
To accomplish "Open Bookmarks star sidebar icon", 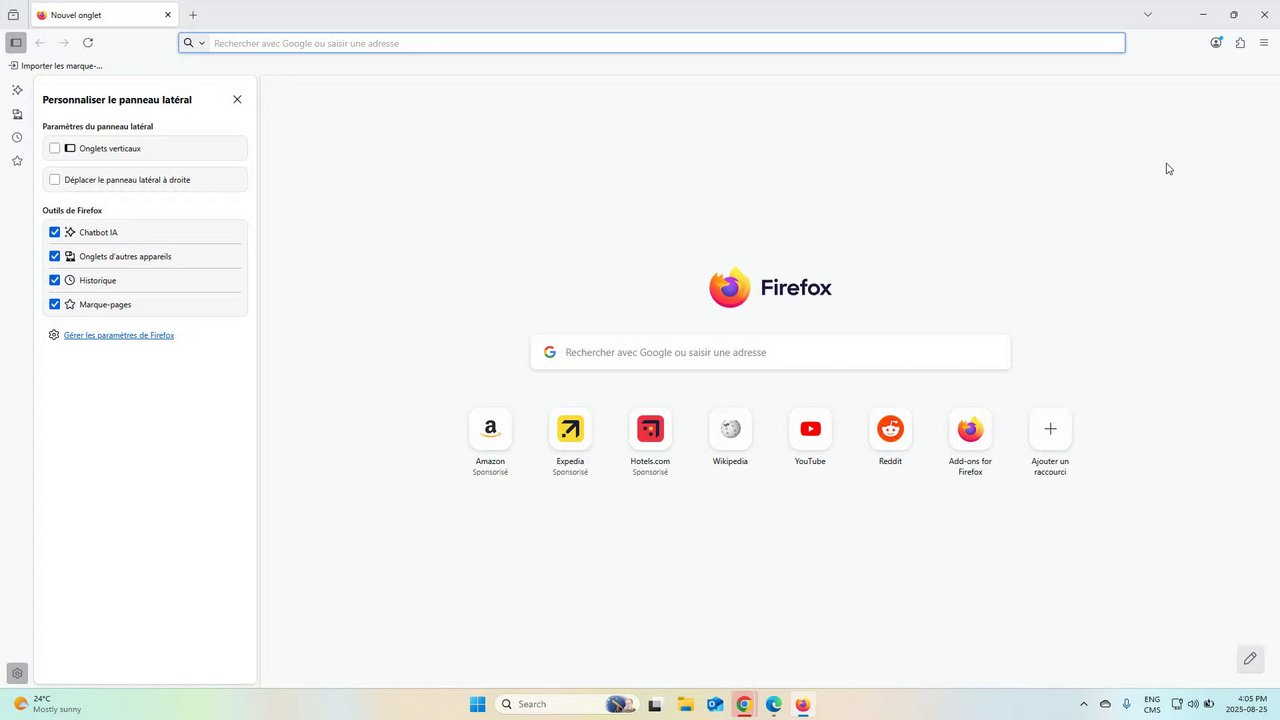I will (17, 161).
